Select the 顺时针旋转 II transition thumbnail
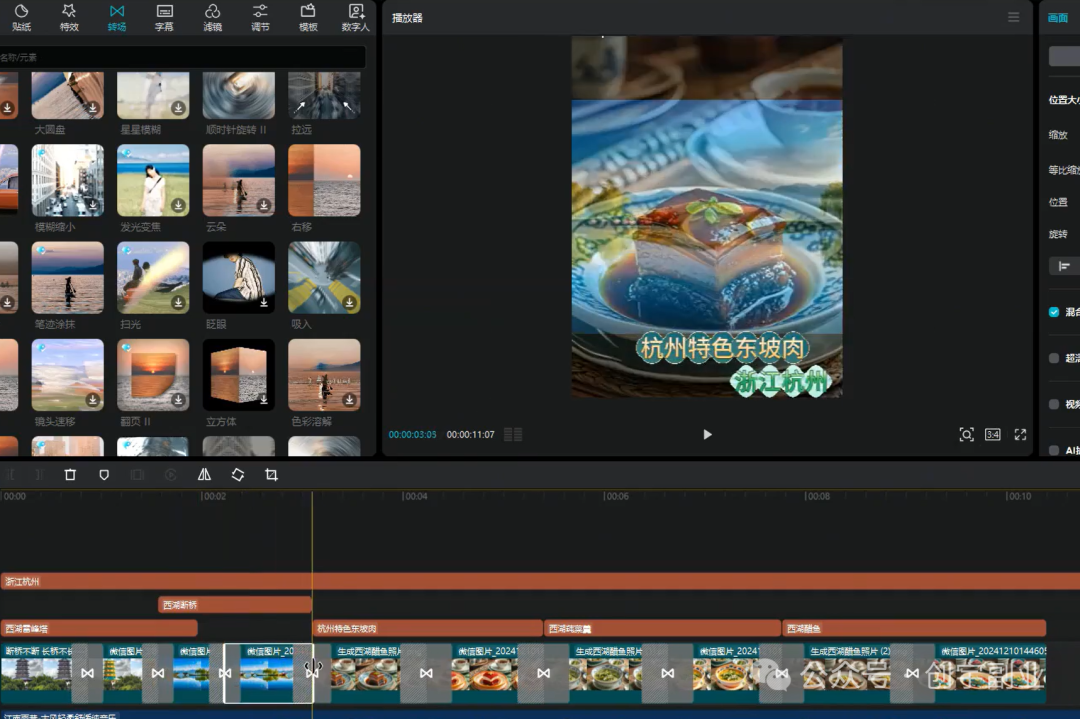Viewport: 1080px width, 719px height. pos(238,95)
